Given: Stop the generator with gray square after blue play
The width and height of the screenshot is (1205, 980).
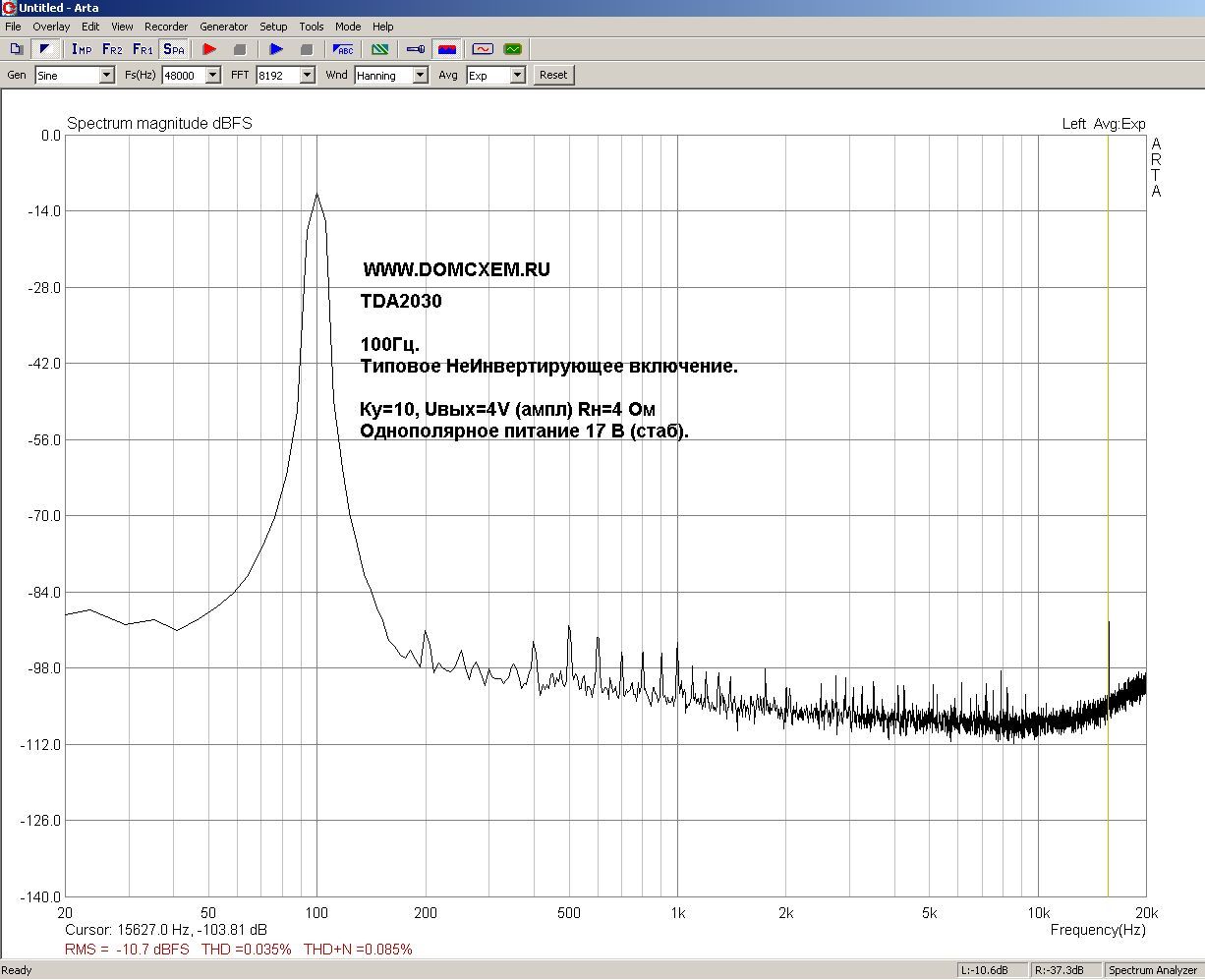Looking at the screenshot, I should click(x=306, y=48).
